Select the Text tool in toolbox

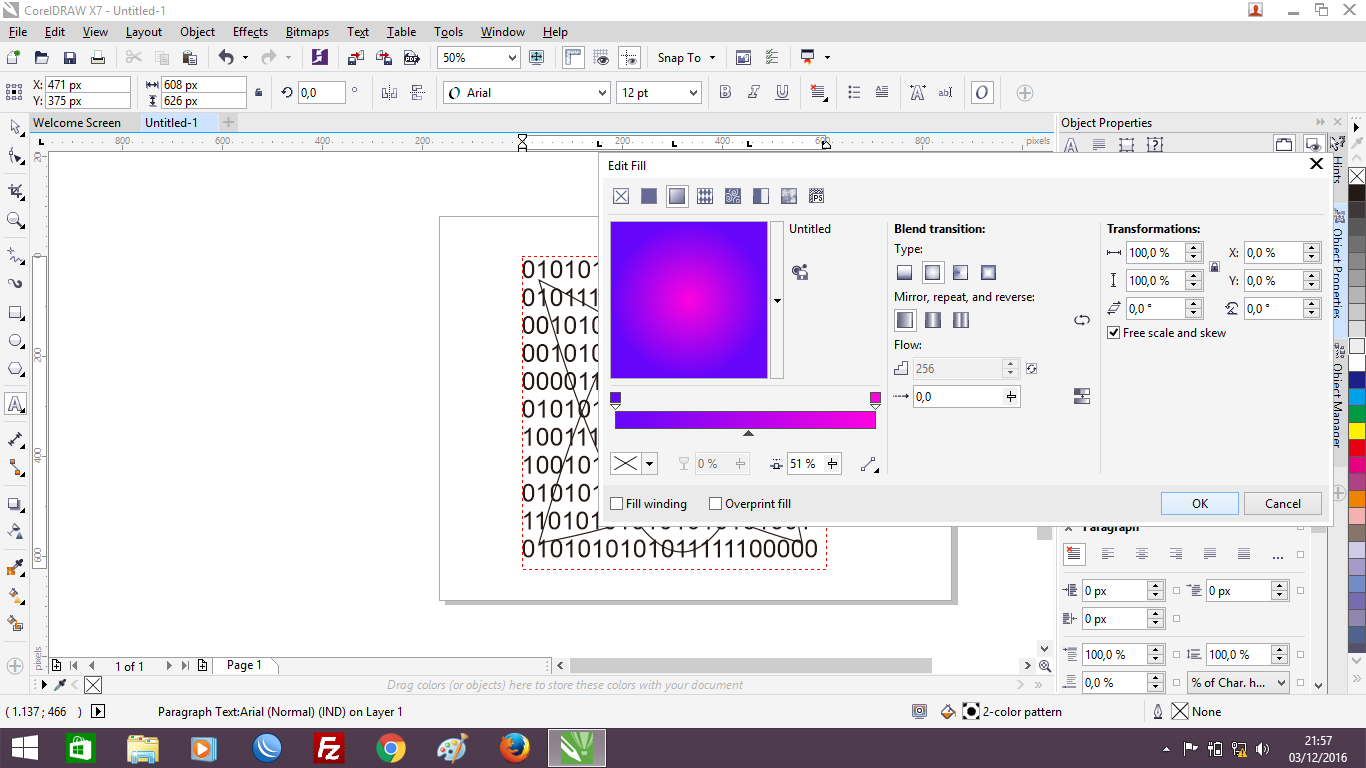pos(15,404)
